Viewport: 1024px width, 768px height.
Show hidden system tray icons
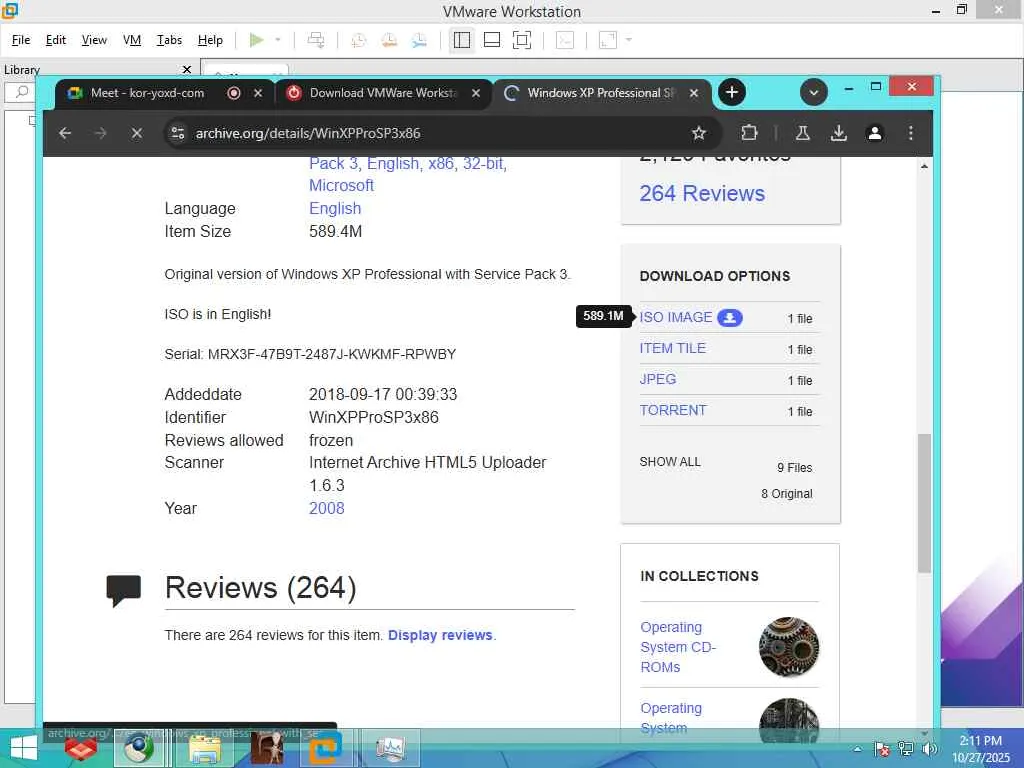click(857, 749)
